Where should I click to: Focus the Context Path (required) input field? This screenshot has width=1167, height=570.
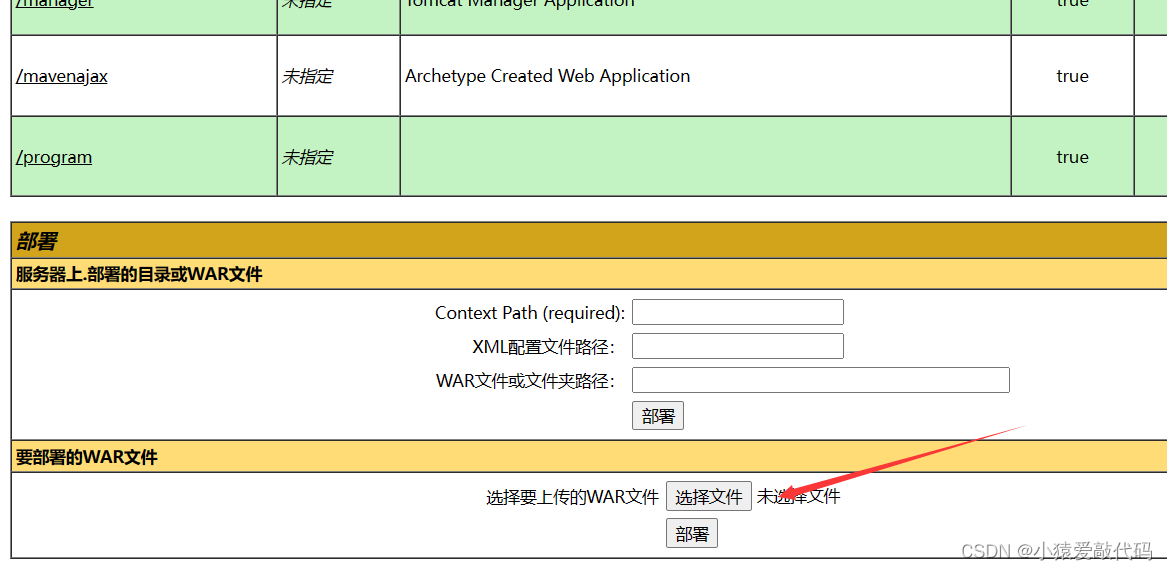[x=738, y=312]
